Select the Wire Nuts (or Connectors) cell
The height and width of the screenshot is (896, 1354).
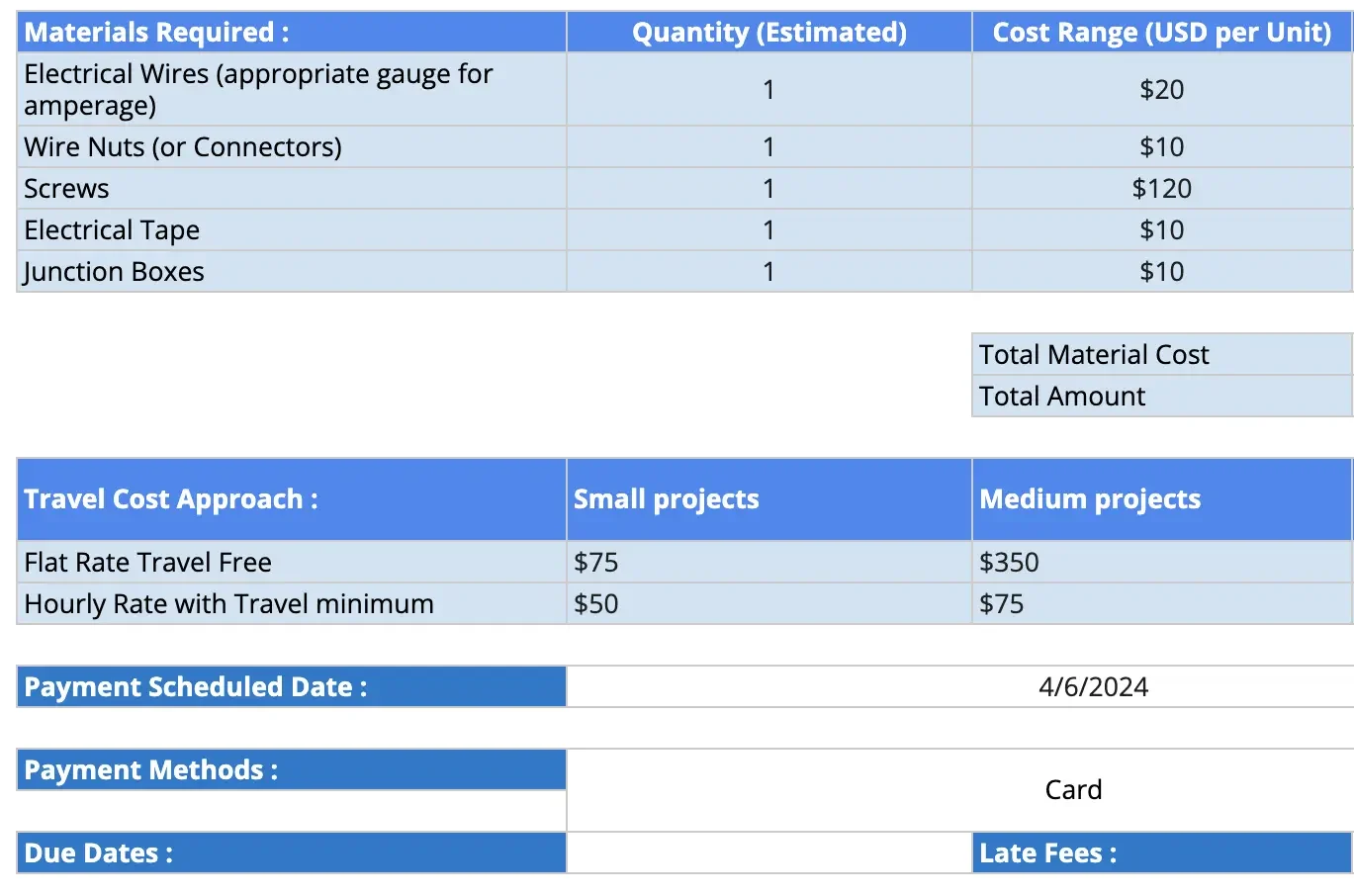291,147
